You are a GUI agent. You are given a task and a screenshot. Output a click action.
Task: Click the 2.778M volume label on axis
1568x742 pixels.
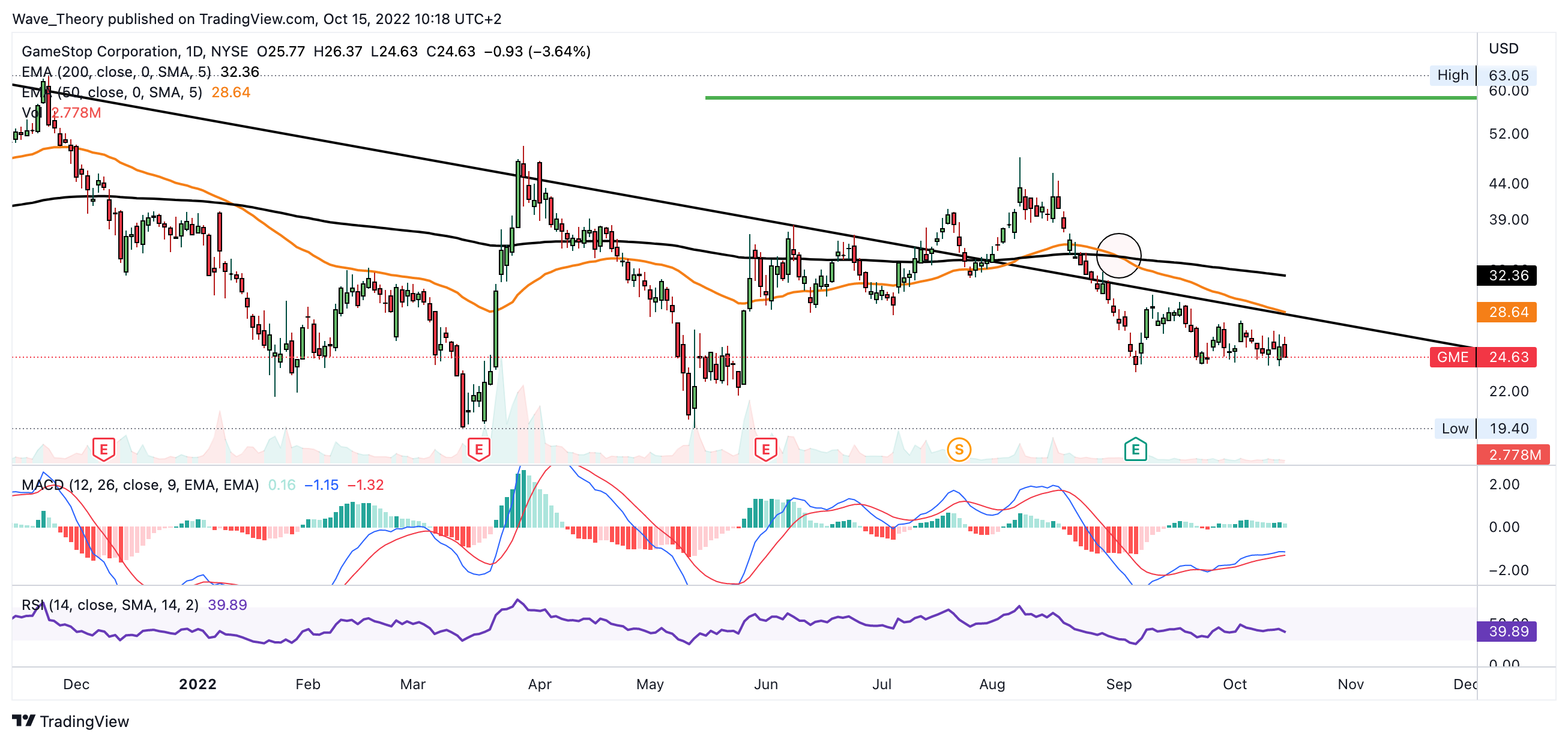1512,454
